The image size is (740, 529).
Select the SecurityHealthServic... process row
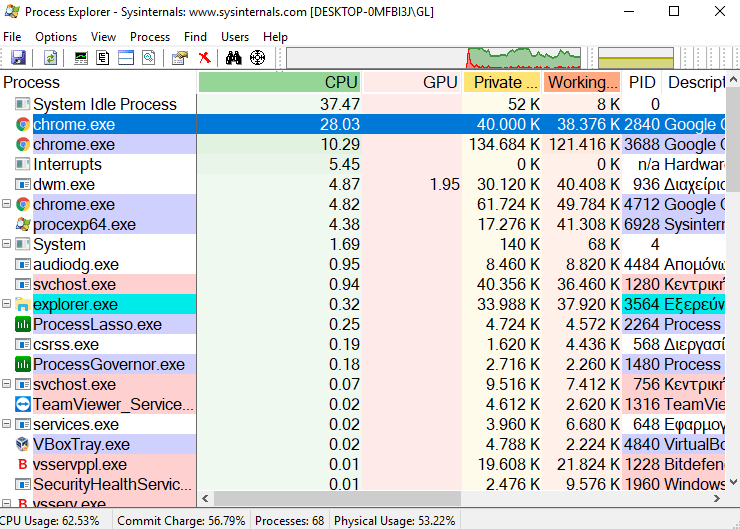click(x=362, y=484)
